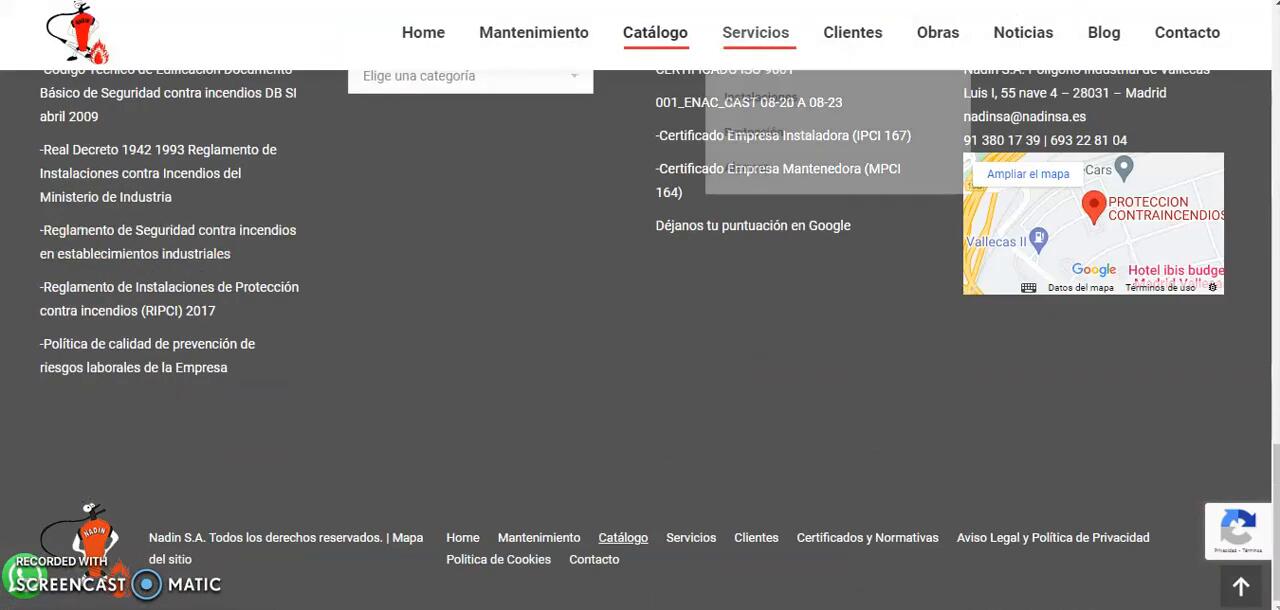
Task: Click the nadinsa@nadinsa.es email address
Action: pos(1024,117)
